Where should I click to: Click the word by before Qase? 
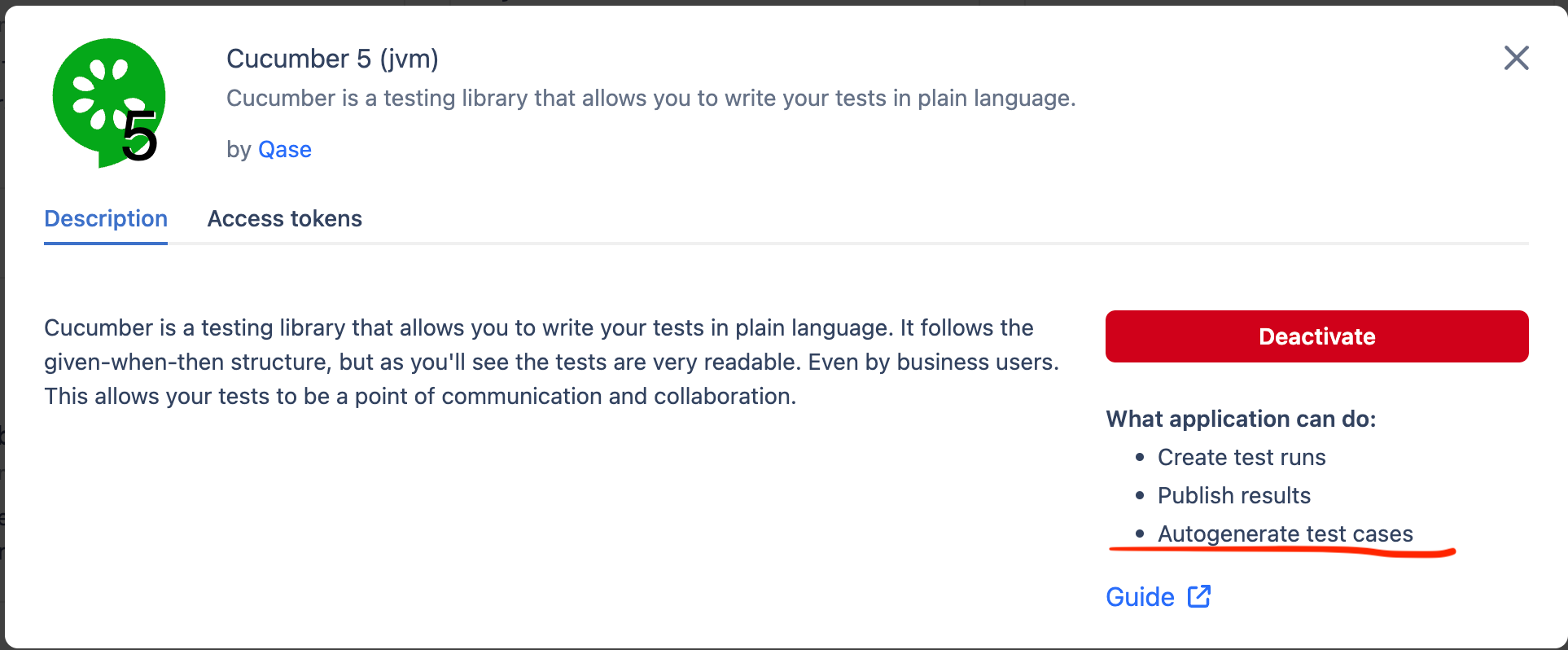[239, 150]
